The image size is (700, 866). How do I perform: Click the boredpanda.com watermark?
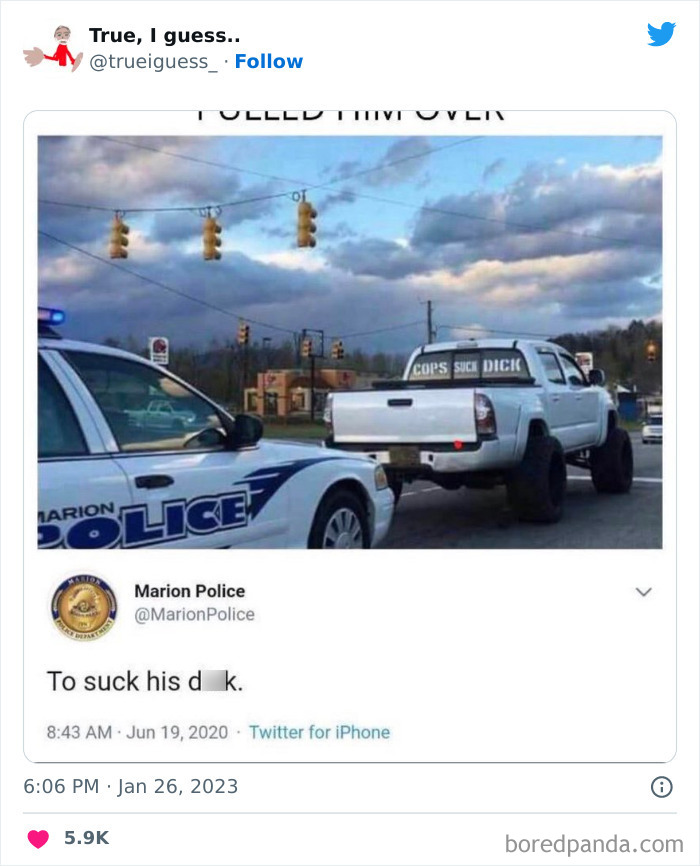594,844
